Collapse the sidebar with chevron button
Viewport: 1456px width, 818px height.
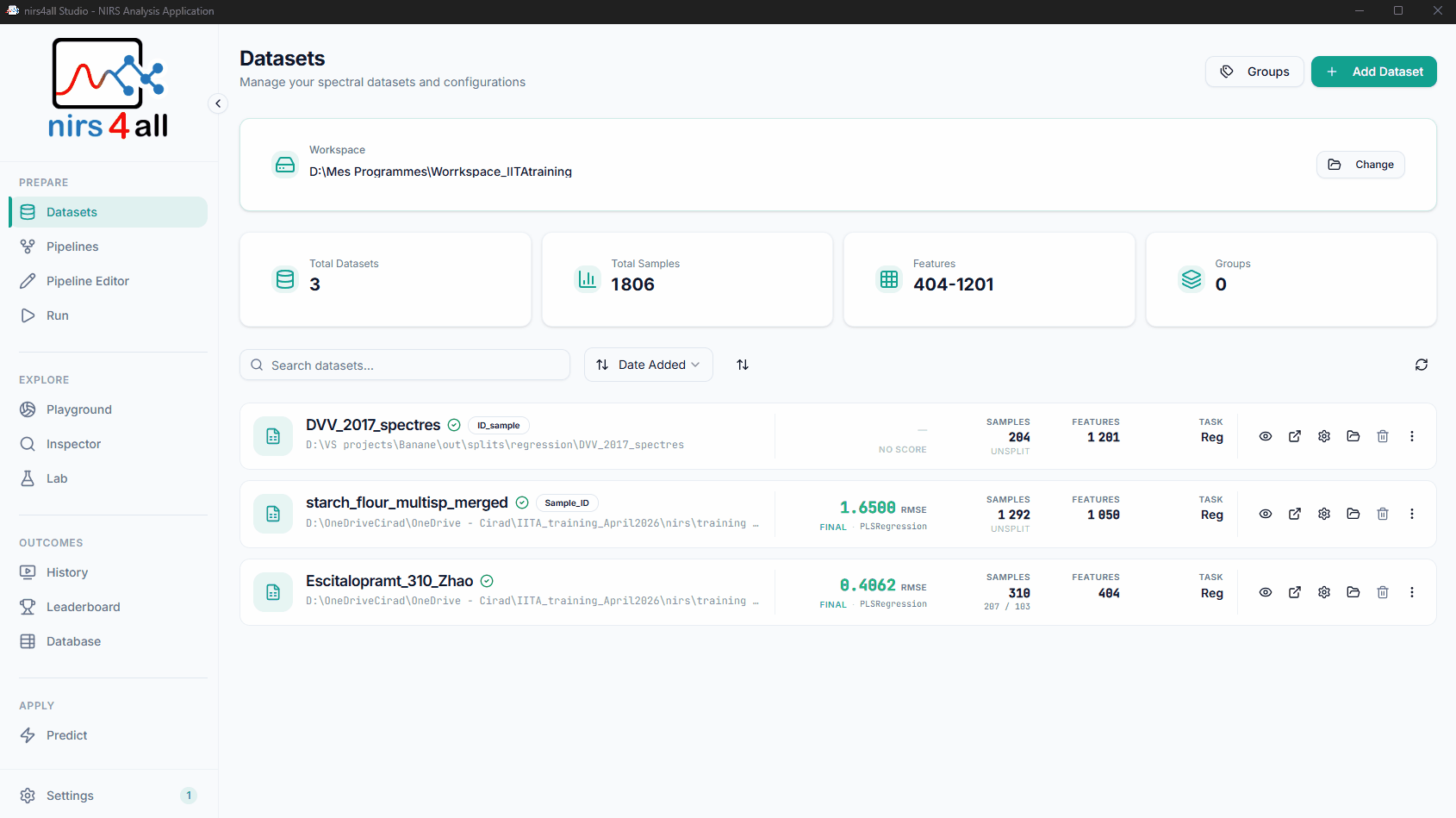[218, 103]
